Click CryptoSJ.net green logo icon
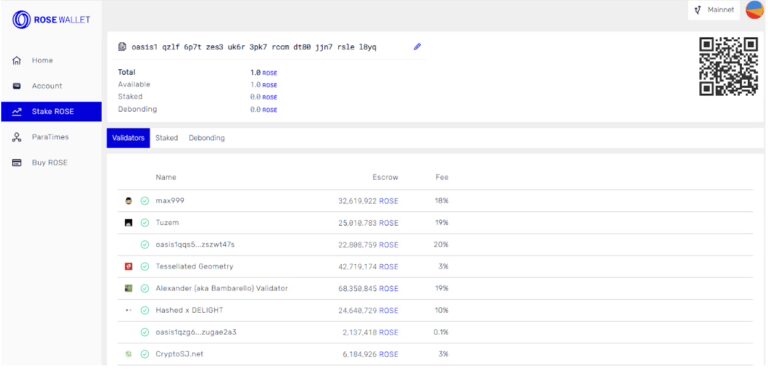This screenshot has height=369, width=768. click(x=129, y=354)
